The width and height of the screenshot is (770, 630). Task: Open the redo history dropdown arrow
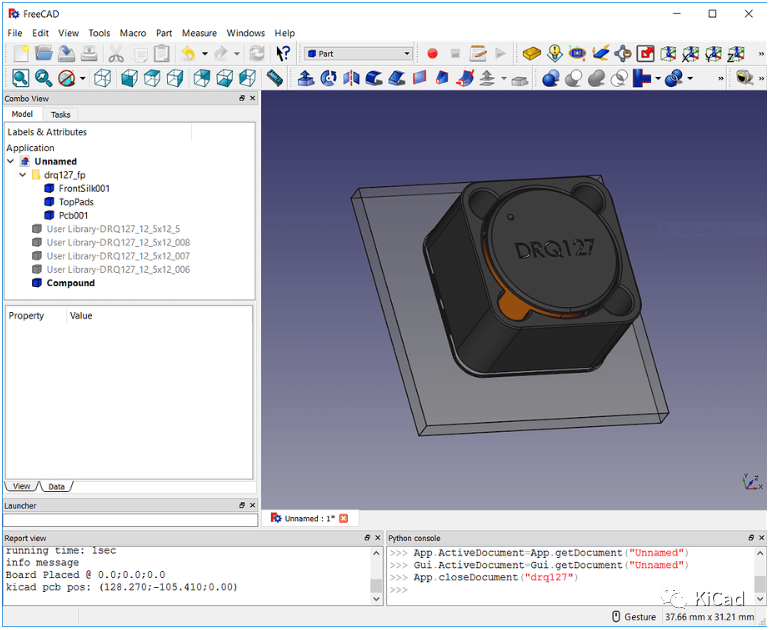[x=237, y=54]
